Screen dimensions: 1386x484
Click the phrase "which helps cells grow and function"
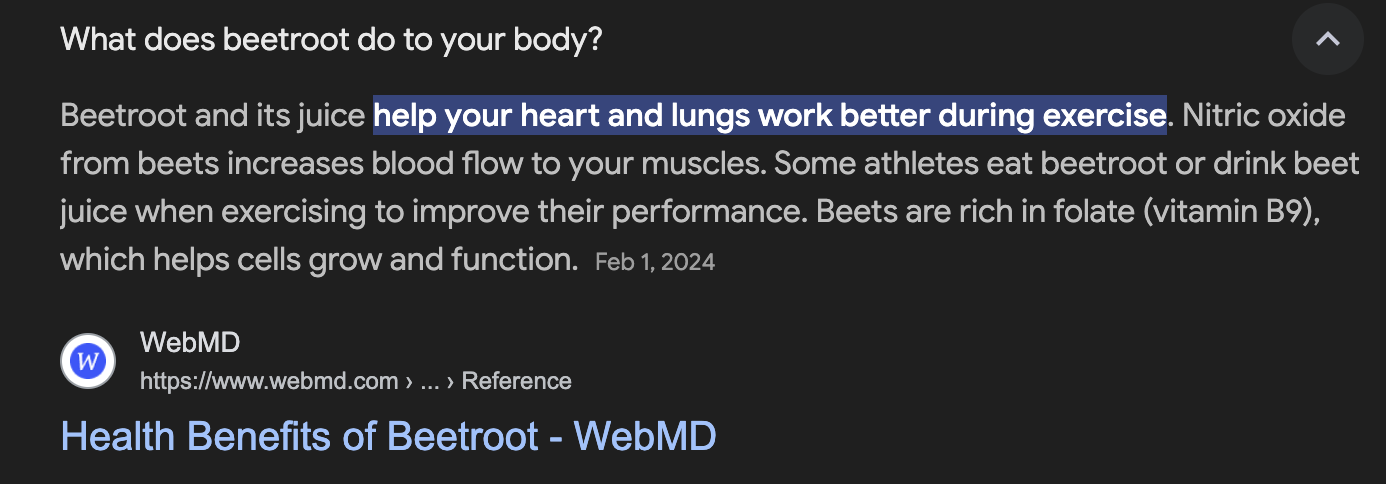pos(318,260)
